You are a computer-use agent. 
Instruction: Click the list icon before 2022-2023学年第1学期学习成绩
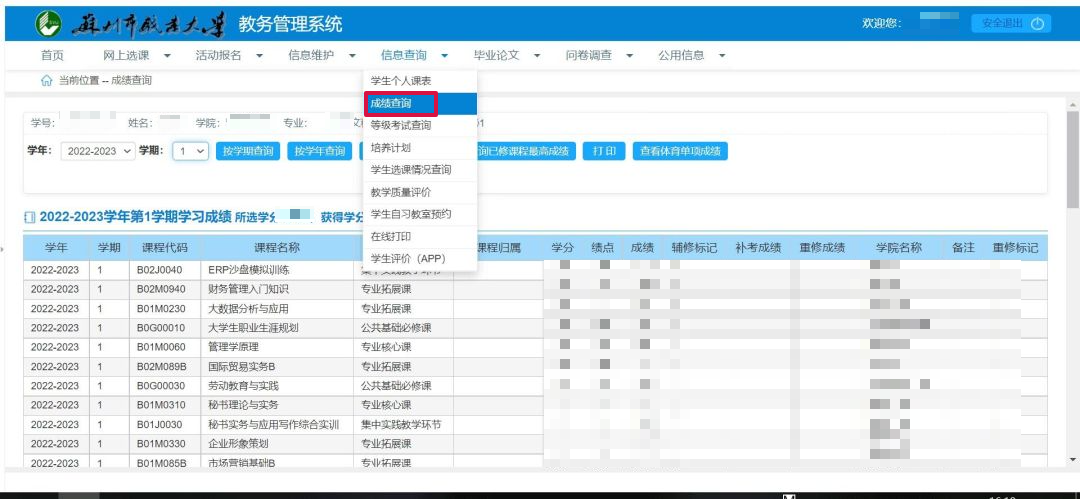click(x=30, y=218)
